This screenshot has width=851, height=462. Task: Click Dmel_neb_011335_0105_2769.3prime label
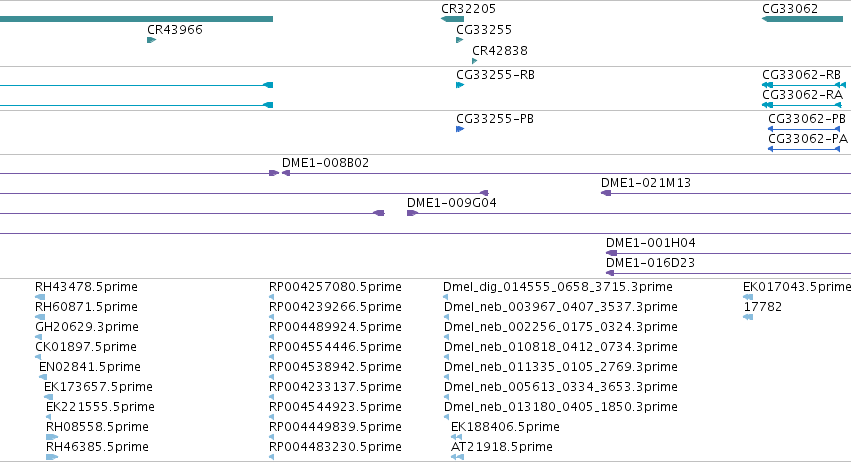(561, 368)
